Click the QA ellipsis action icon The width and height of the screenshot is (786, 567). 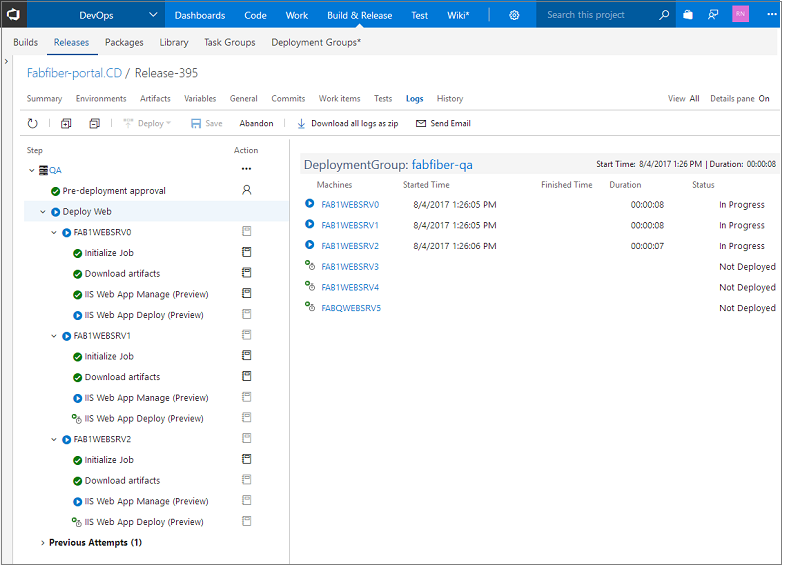coord(246,170)
